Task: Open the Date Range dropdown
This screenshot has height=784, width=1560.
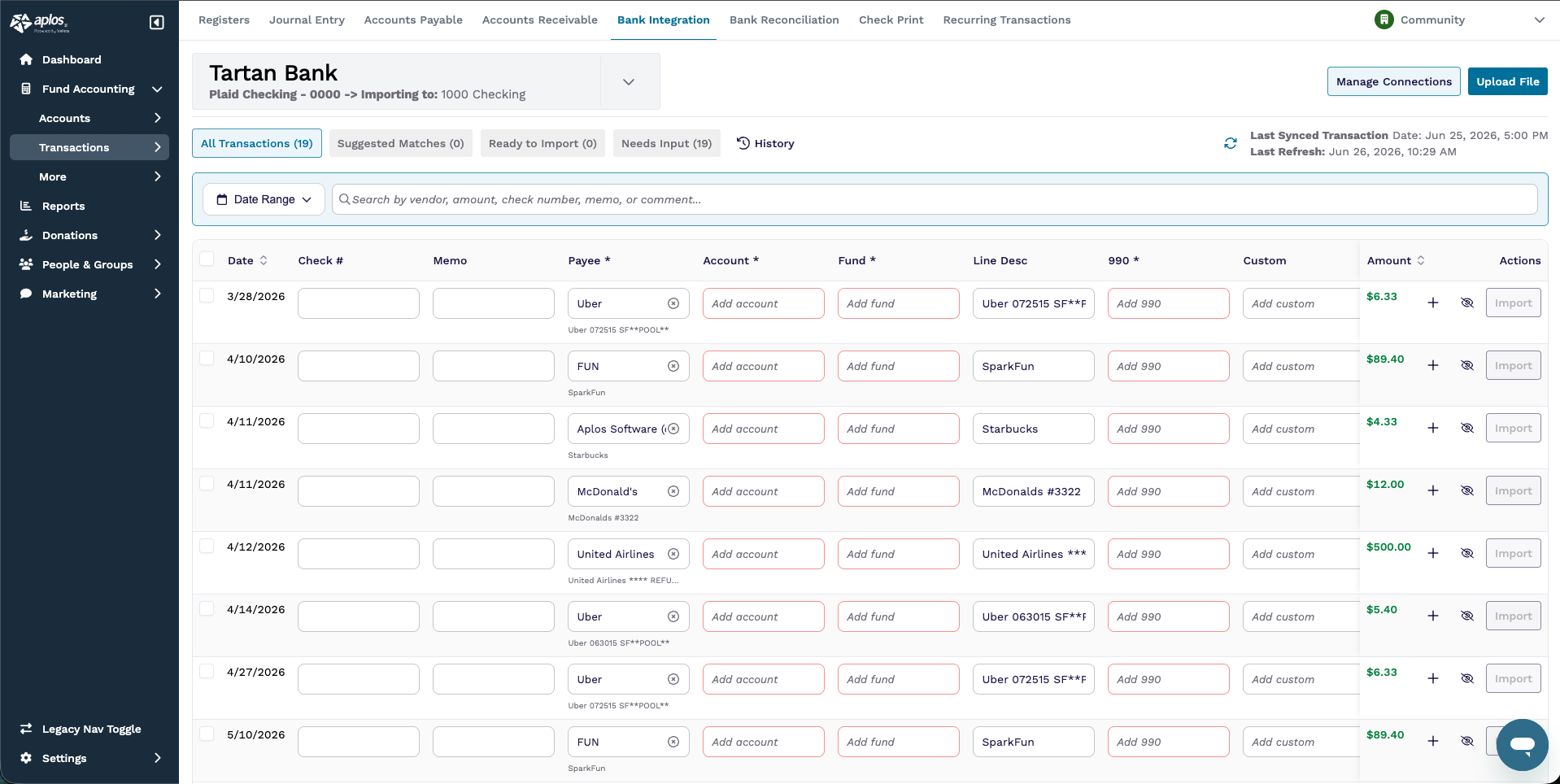Action: point(264,199)
